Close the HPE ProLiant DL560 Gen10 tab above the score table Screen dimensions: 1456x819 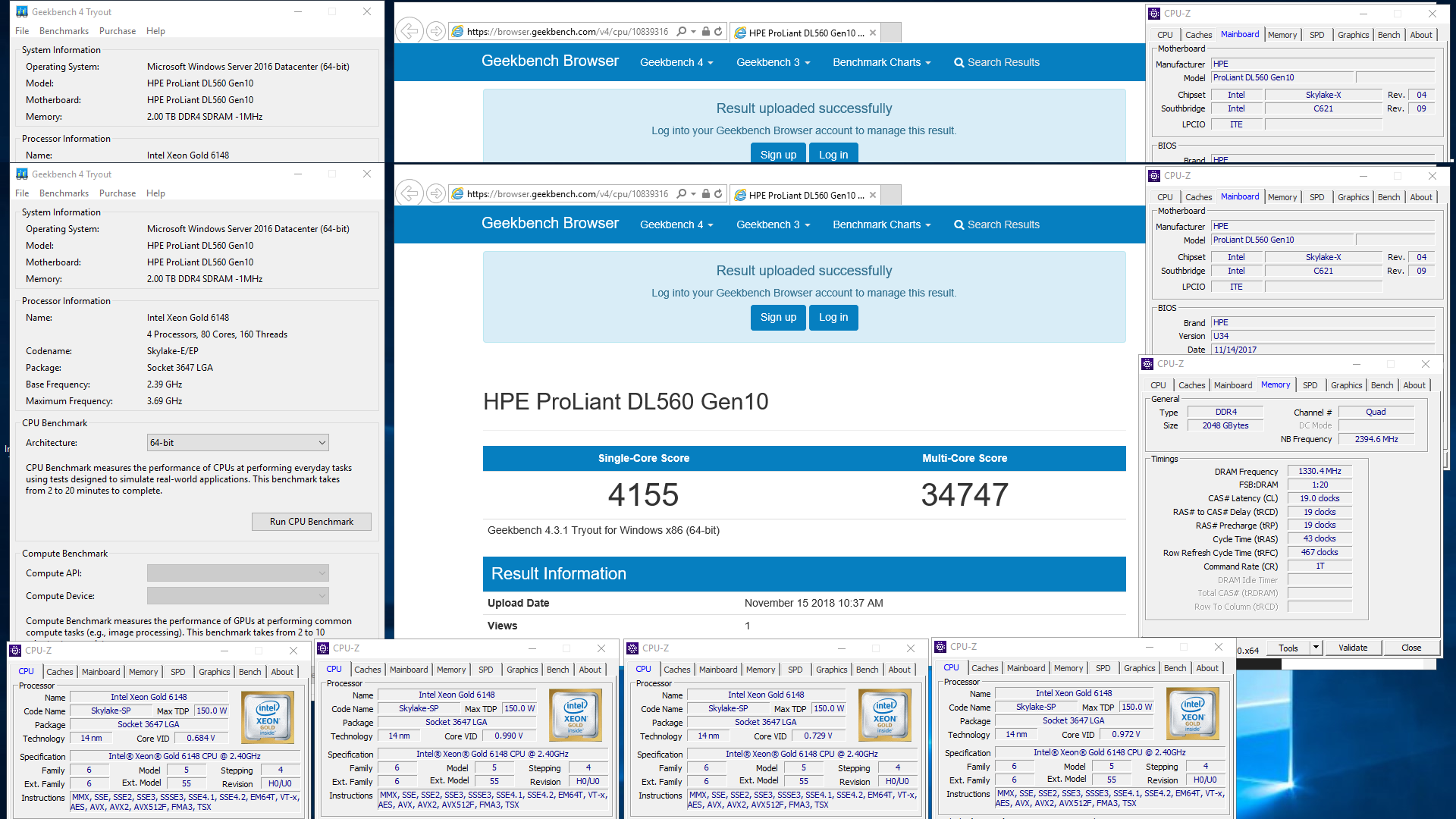pyautogui.click(x=873, y=195)
